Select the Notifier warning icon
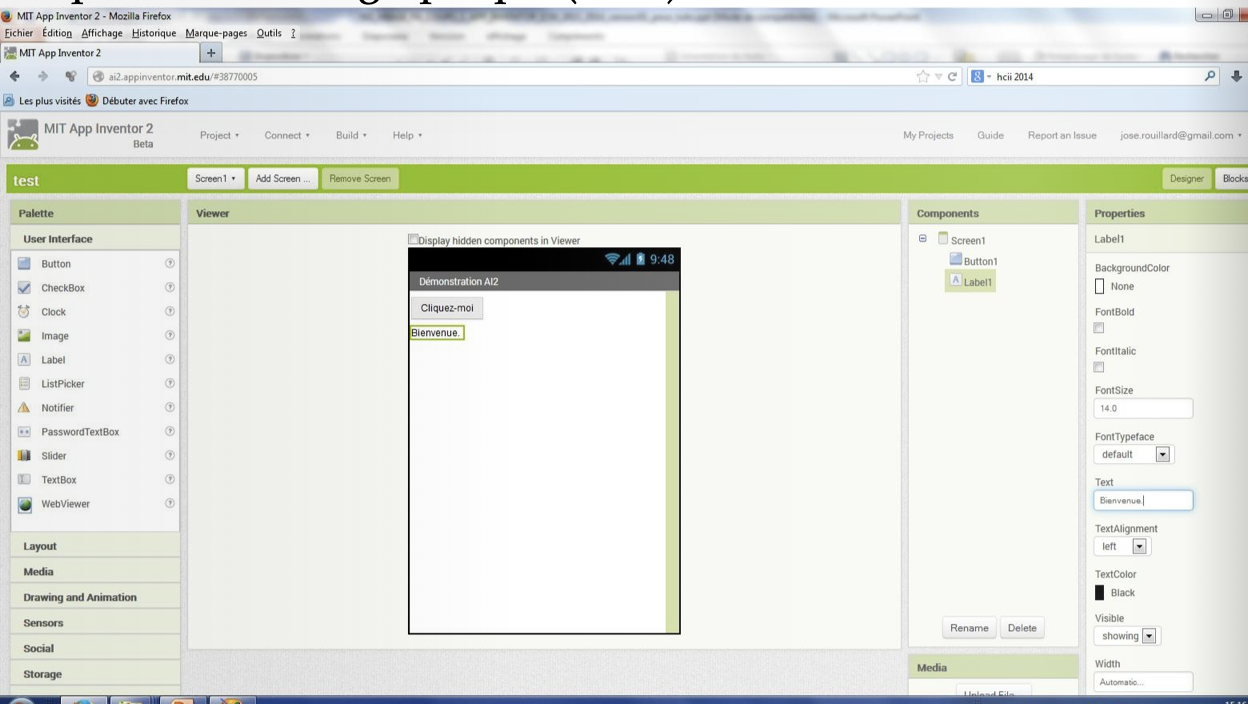Viewport: 1248px width, 704px height. pos(25,408)
